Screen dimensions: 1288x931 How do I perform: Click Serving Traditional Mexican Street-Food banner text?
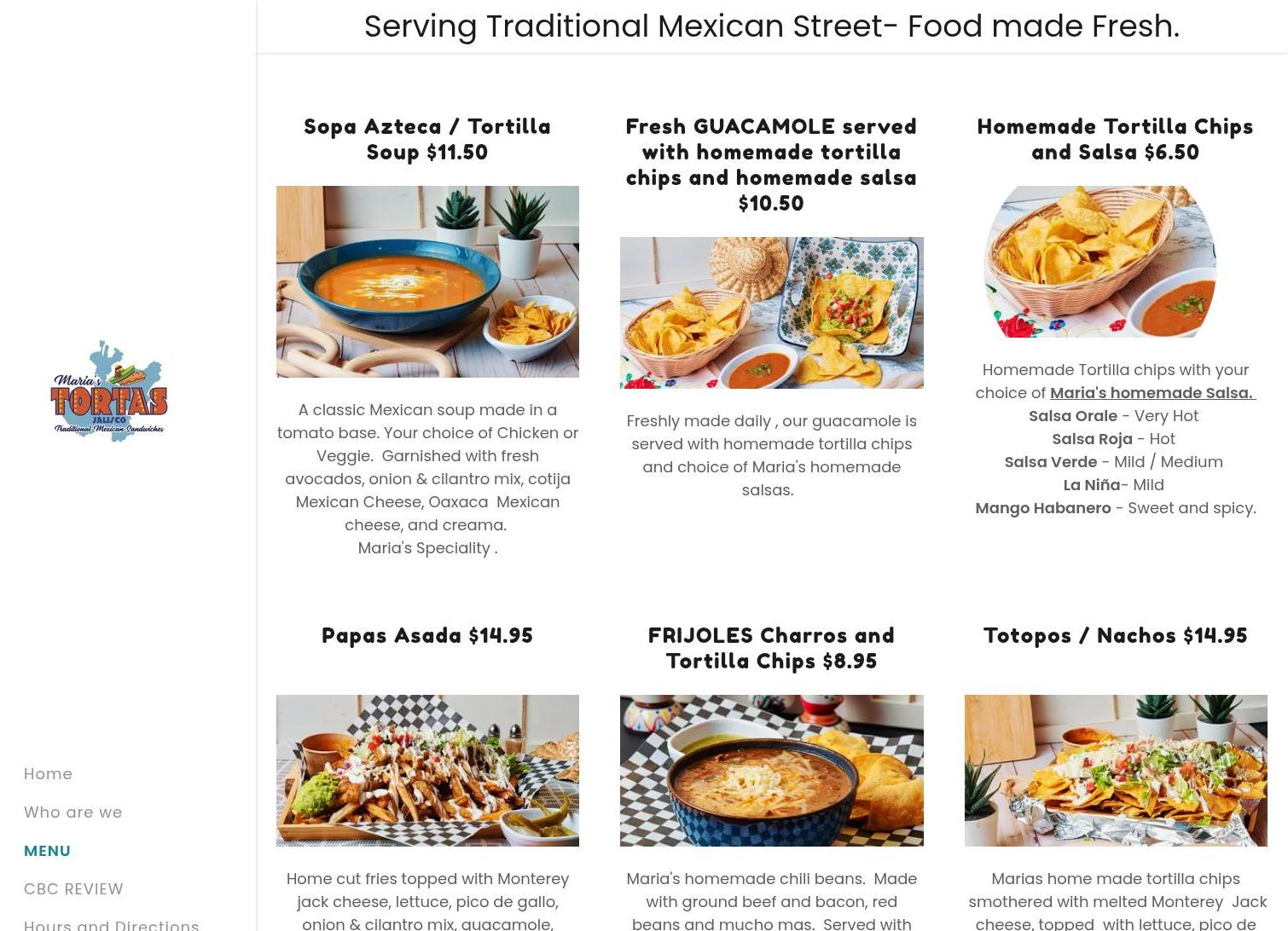pos(772,26)
